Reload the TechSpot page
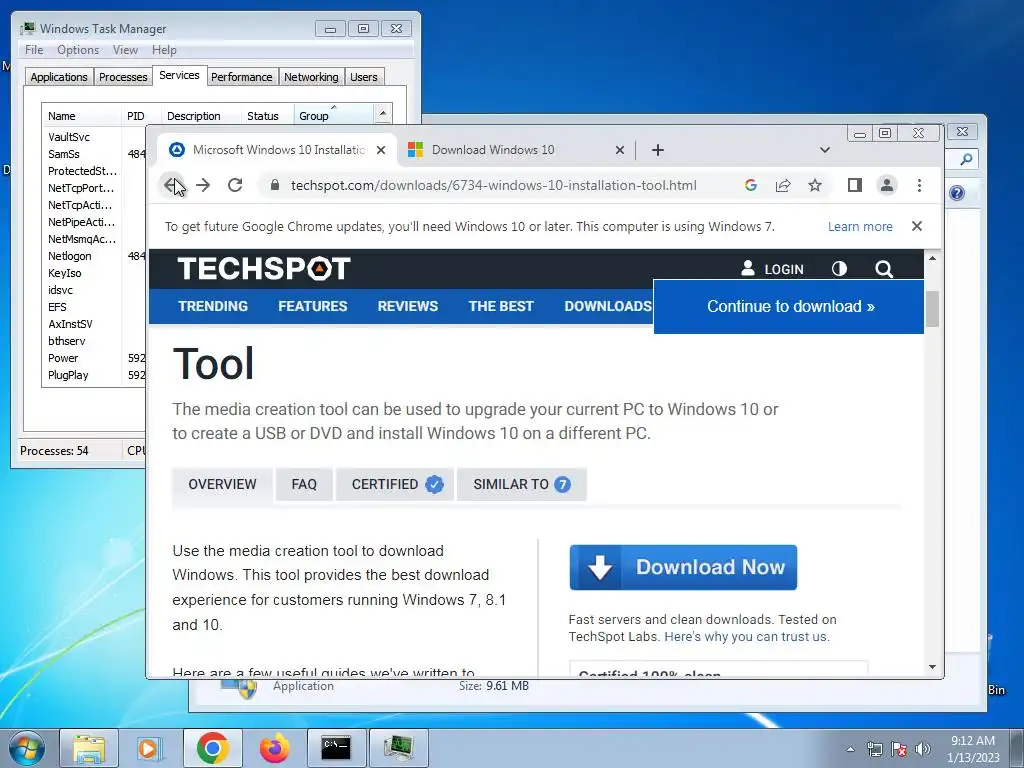The image size is (1024, 768). (x=235, y=185)
